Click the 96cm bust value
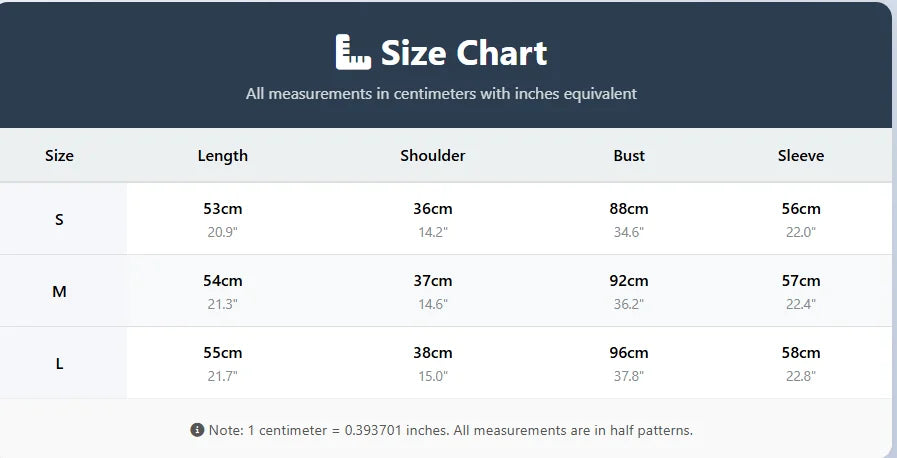The image size is (897, 458). tap(629, 353)
